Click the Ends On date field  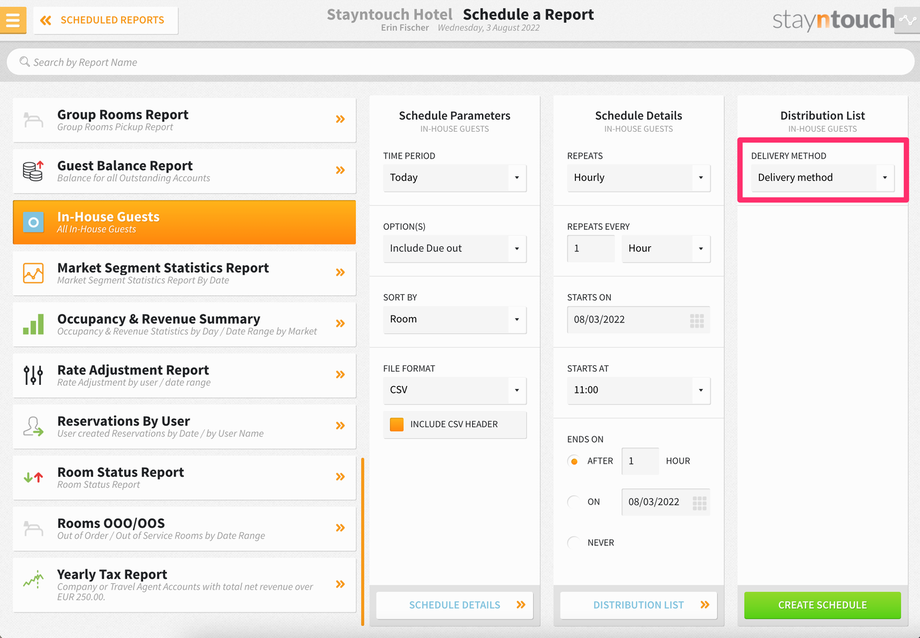[x=666, y=502]
